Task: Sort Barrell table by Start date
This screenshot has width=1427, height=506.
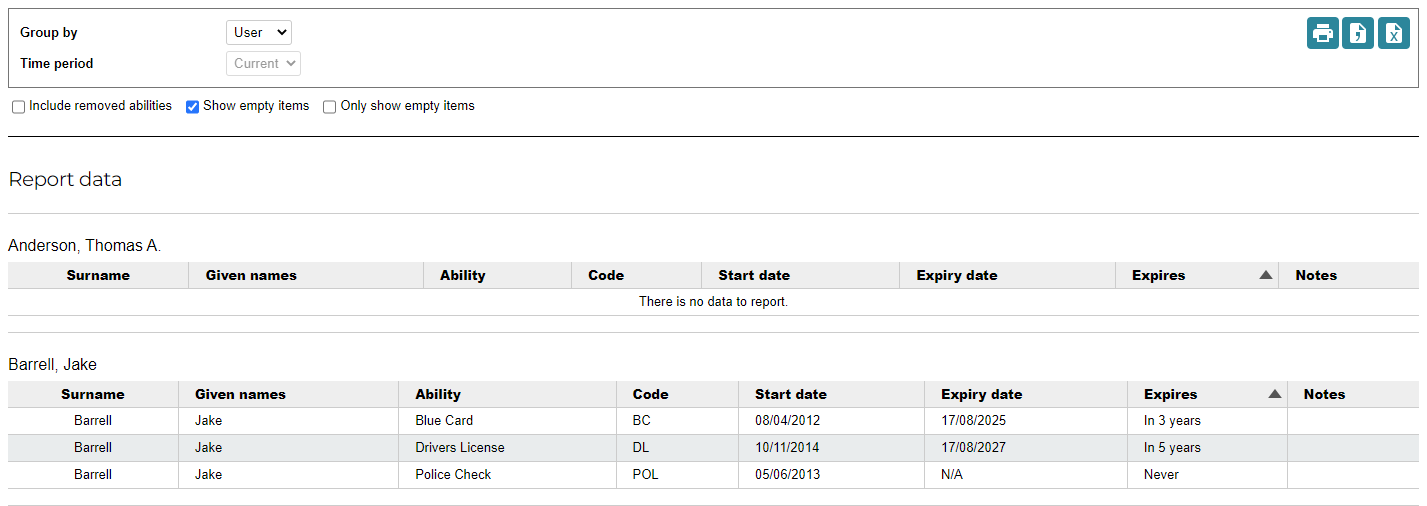Action: [790, 394]
